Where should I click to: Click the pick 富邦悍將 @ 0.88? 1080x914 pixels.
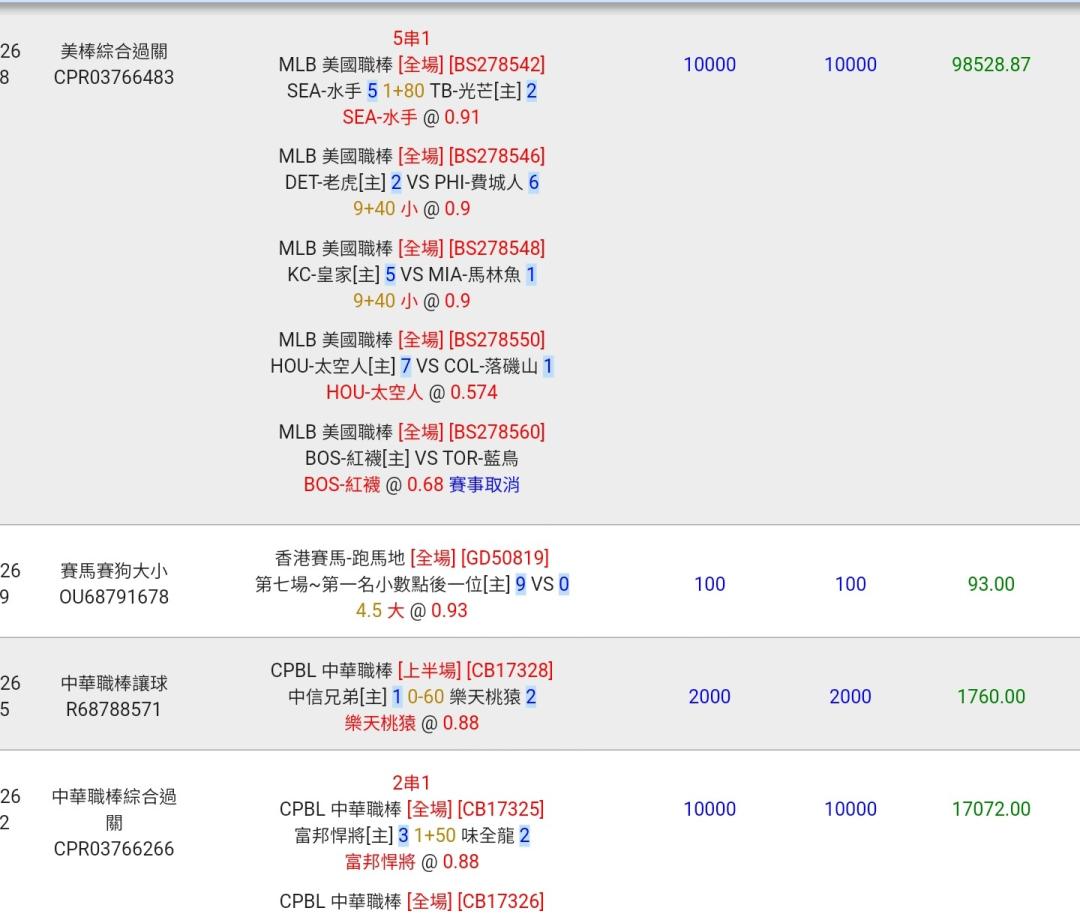[x=411, y=861]
